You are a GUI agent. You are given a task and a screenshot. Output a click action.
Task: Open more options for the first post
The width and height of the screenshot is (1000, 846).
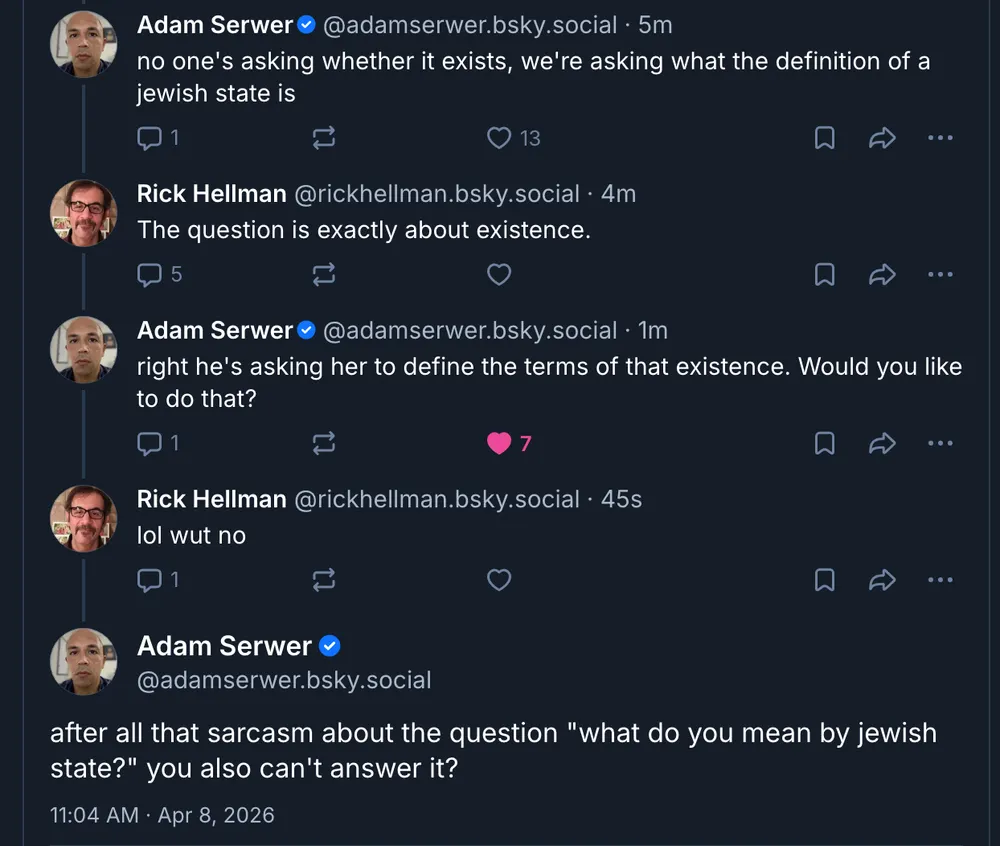940,138
